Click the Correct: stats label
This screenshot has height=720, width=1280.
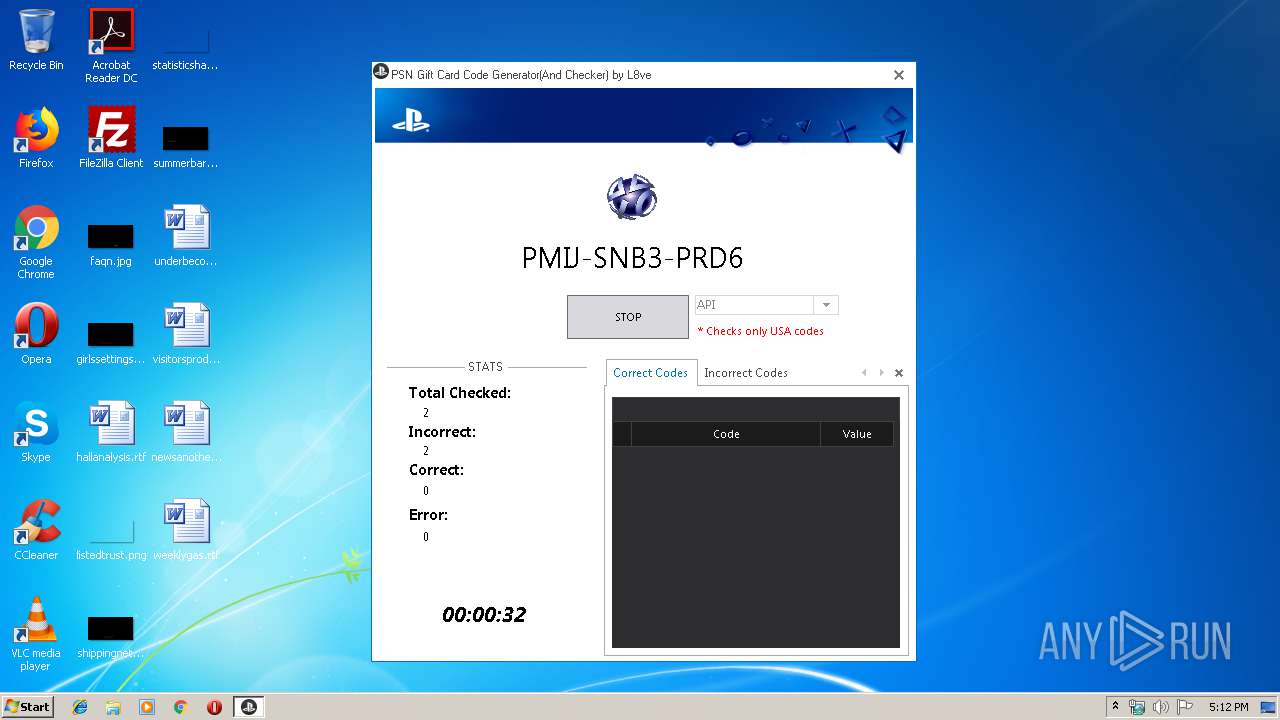point(436,470)
